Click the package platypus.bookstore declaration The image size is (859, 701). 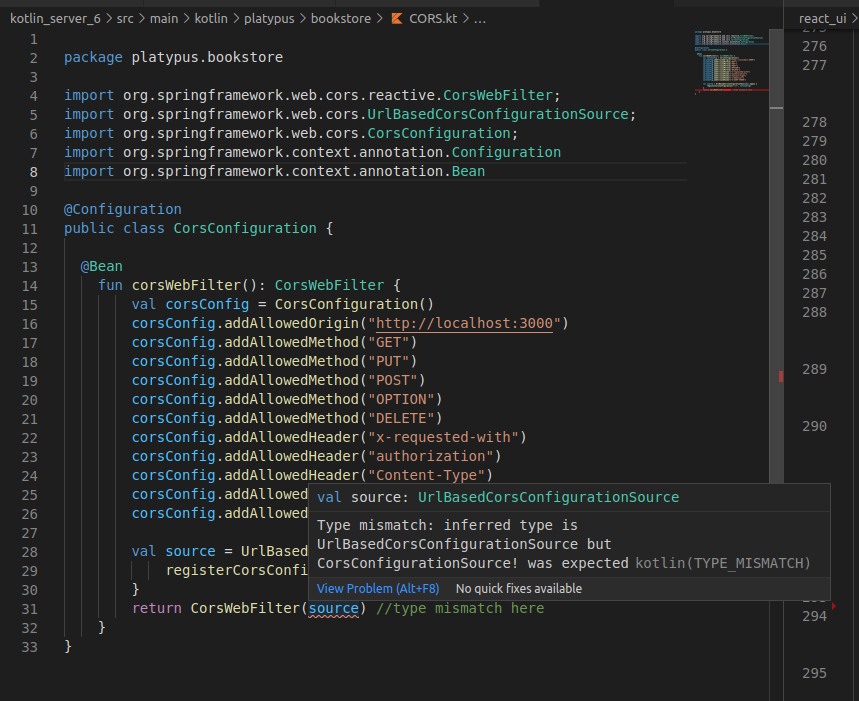click(x=173, y=57)
